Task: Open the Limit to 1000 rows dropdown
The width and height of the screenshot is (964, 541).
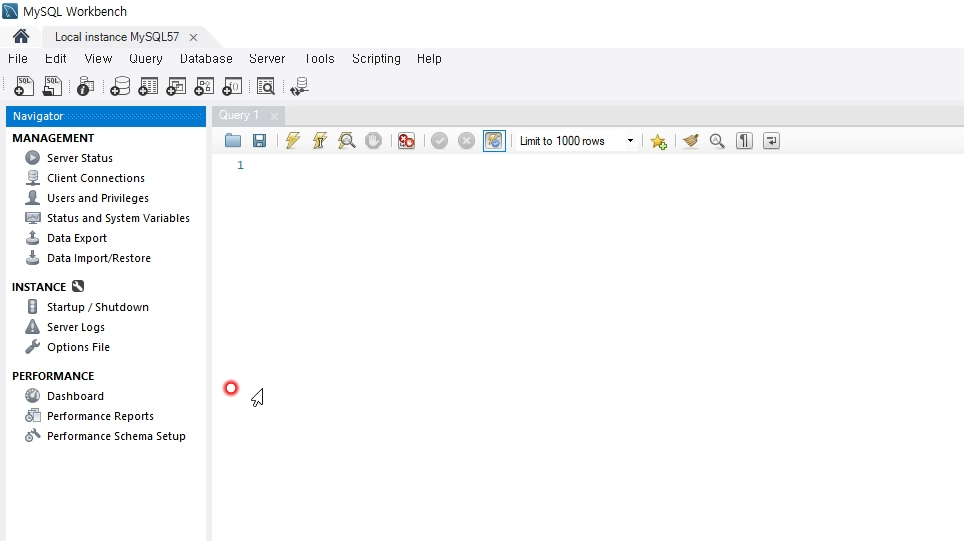Action: coord(576,141)
